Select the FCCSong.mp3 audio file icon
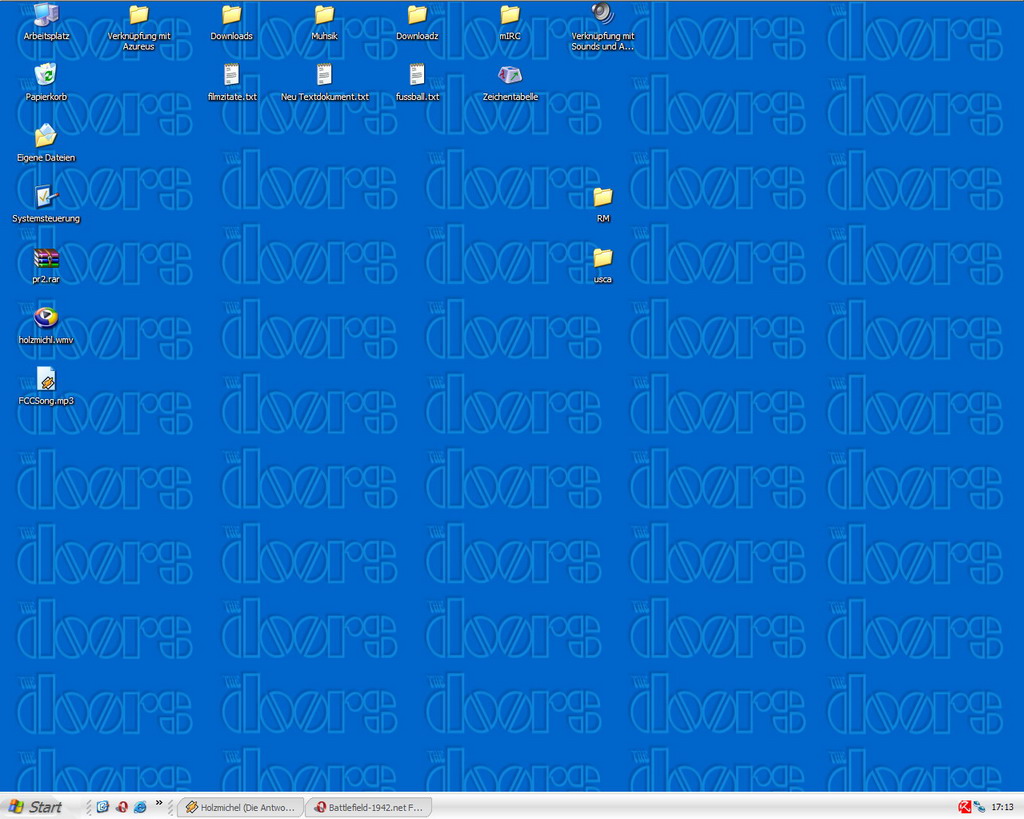 tap(46, 387)
